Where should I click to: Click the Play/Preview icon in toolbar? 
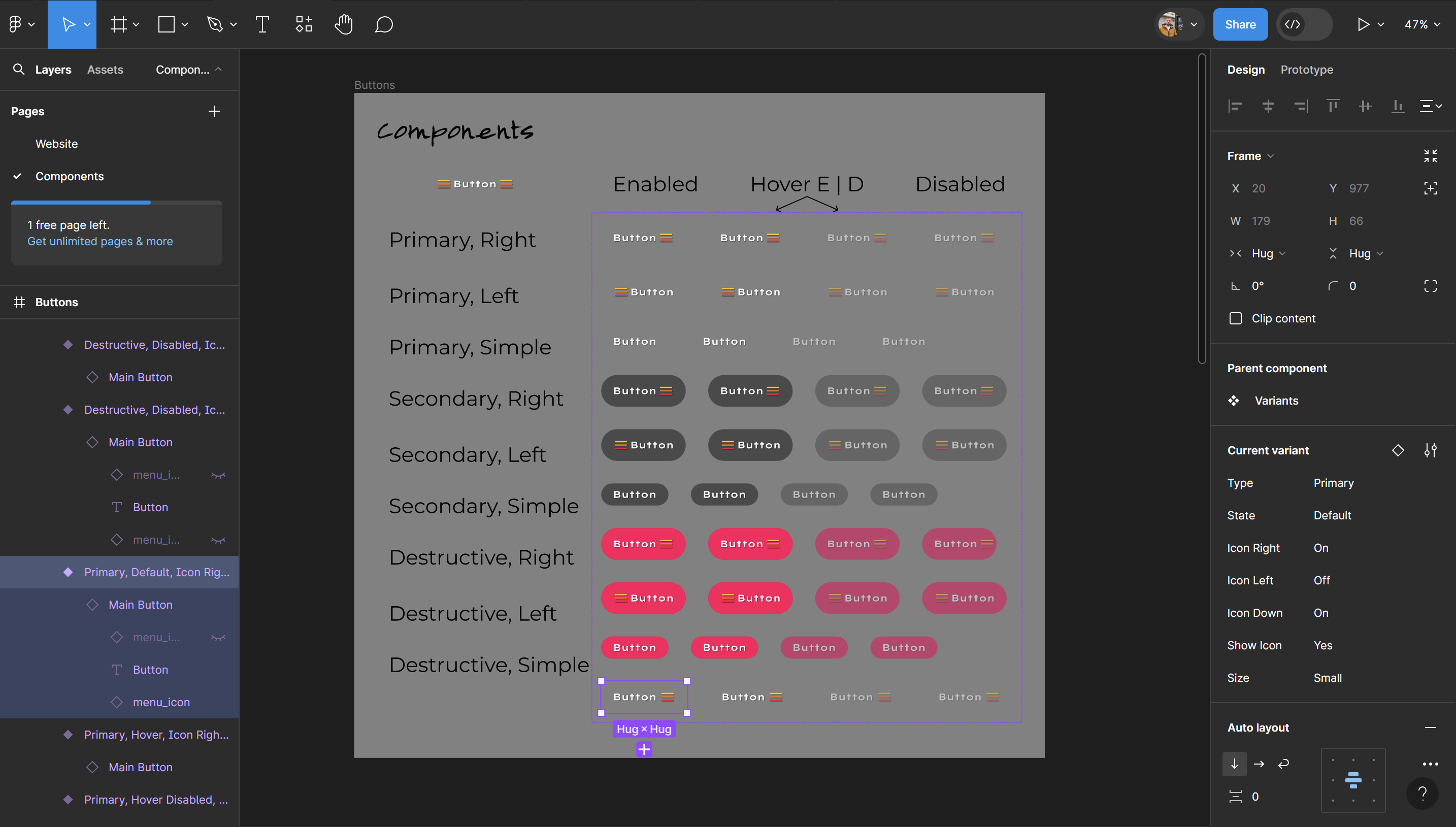(x=1362, y=23)
